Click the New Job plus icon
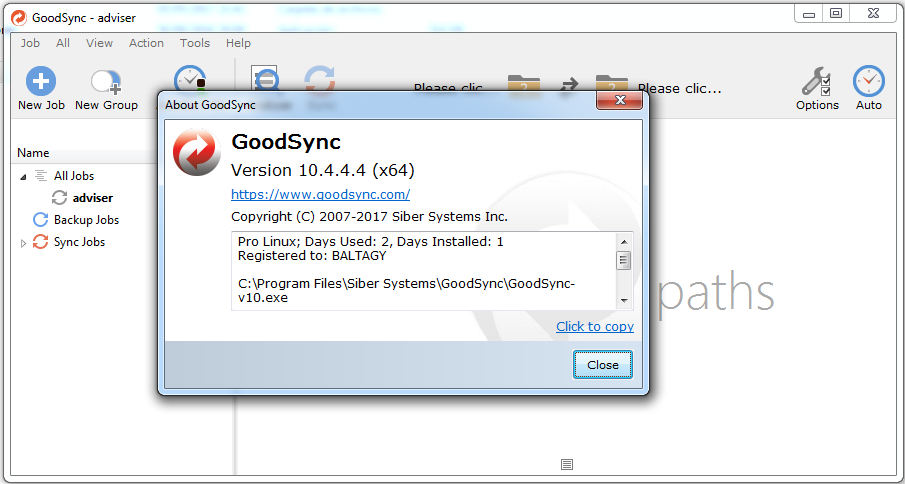Image resolution: width=905 pixels, height=484 pixels. click(x=41, y=81)
